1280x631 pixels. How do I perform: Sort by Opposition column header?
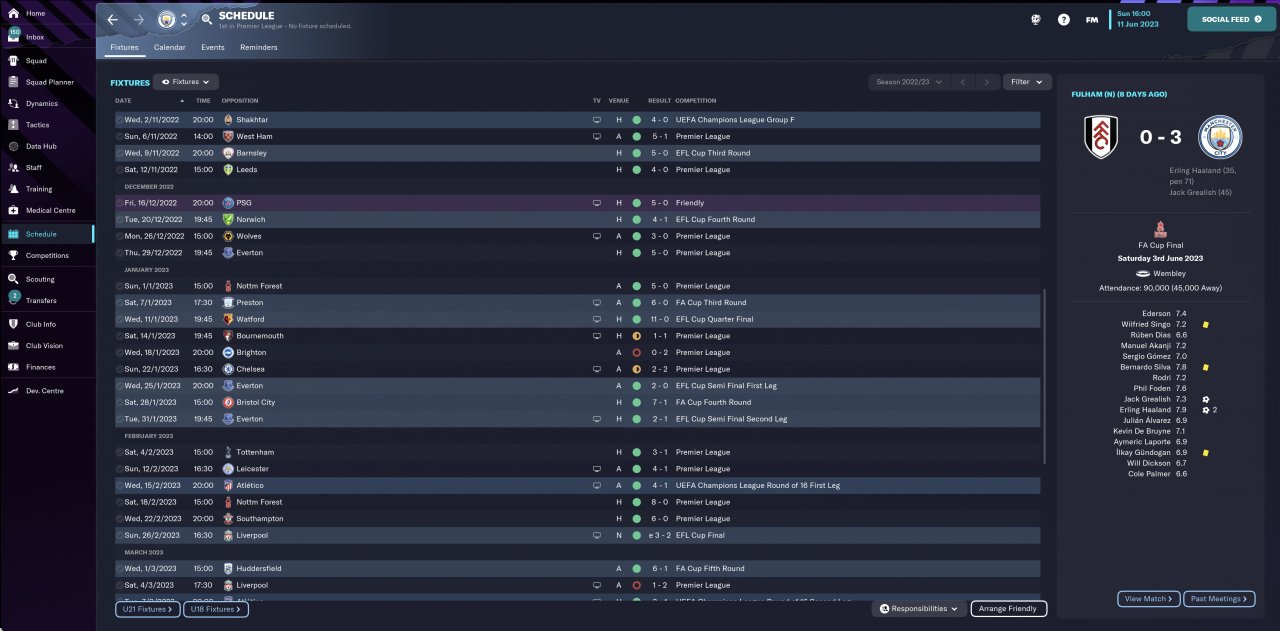[x=240, y=101]
